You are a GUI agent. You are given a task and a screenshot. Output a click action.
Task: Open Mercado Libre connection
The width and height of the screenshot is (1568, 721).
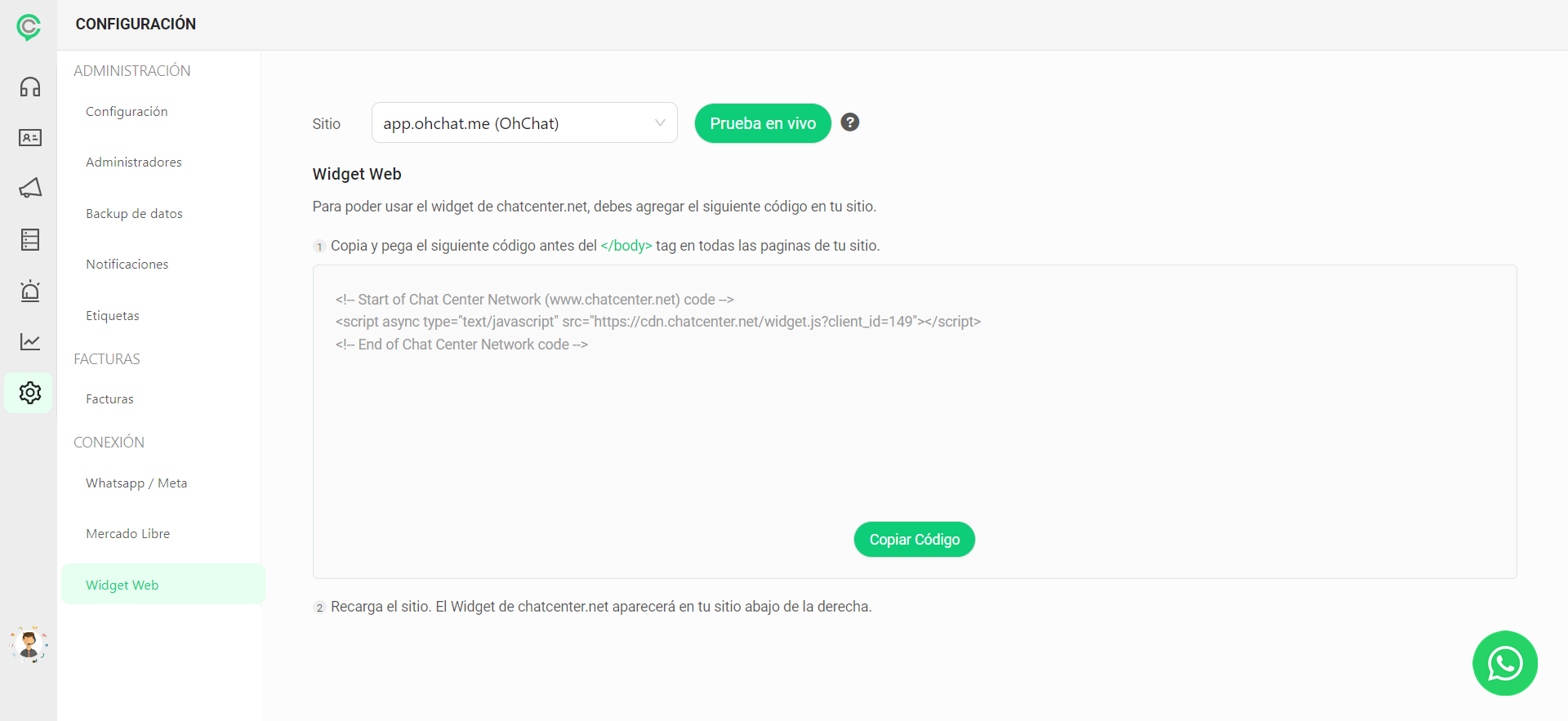(x=128, y=534)
